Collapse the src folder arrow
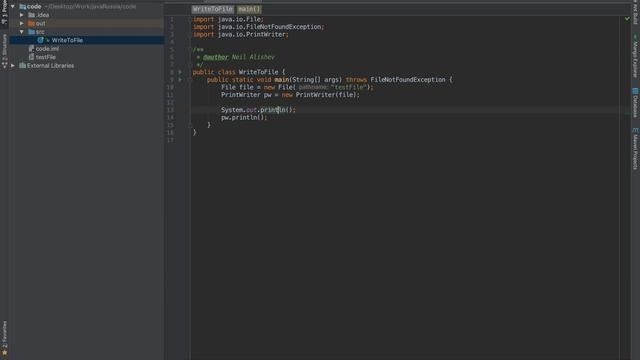This screenshot has width=640, height=360. coord(22,32)
